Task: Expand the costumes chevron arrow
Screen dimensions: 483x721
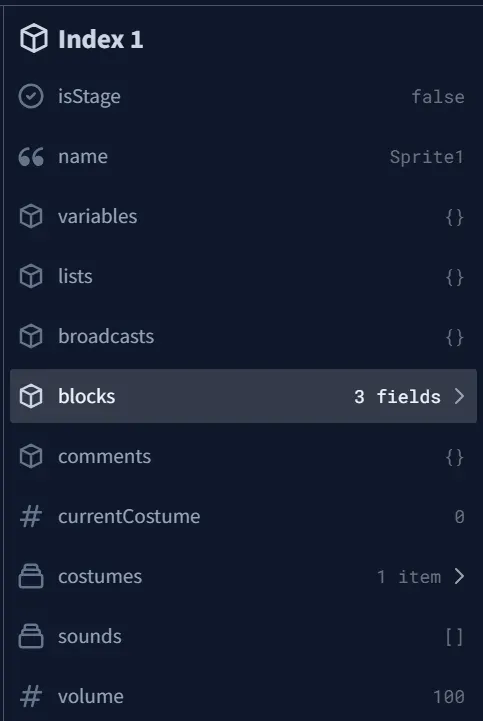Action: click(459, 576)
